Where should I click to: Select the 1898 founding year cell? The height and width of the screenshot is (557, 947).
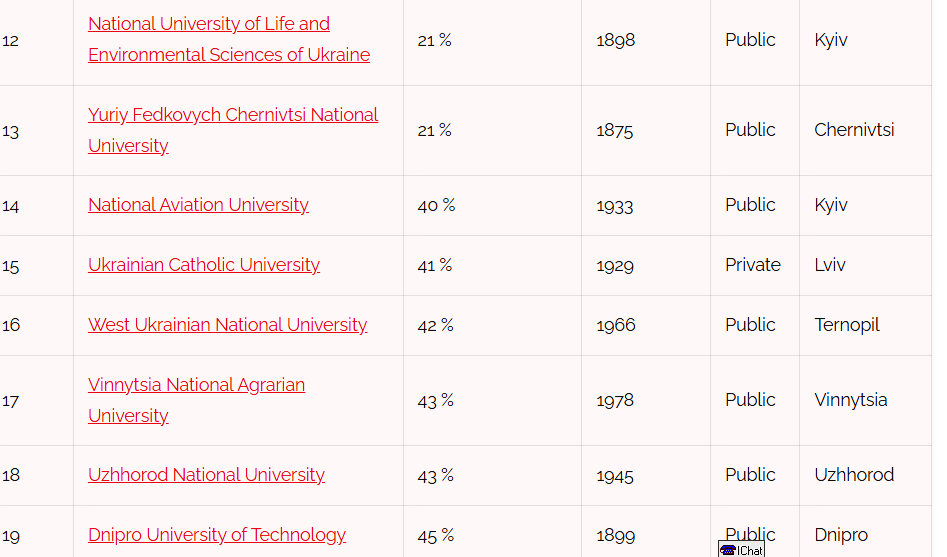tap(646, 40)
